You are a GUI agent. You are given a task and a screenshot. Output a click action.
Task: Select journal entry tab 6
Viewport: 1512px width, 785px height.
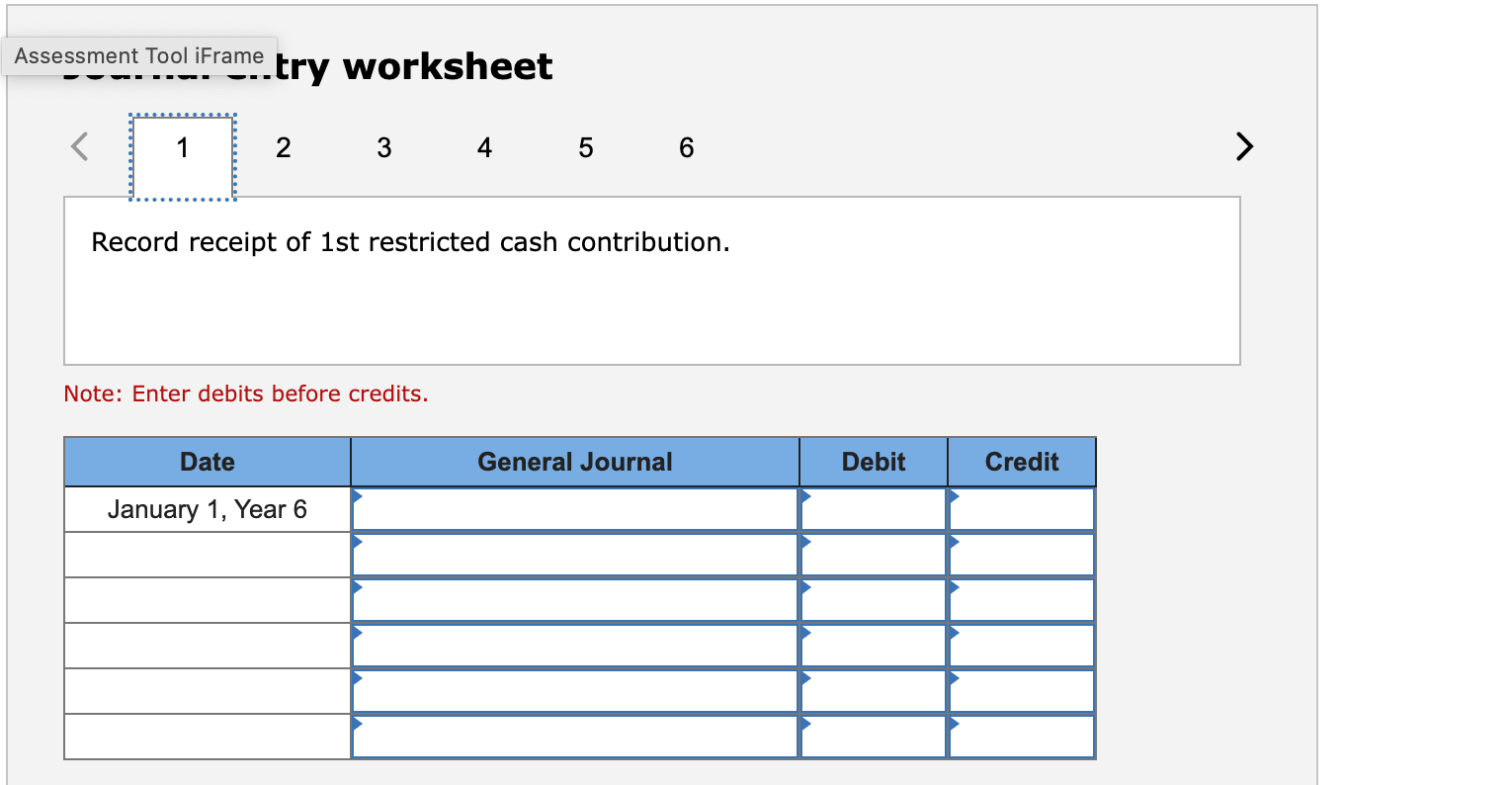click(x=686, y=148)
